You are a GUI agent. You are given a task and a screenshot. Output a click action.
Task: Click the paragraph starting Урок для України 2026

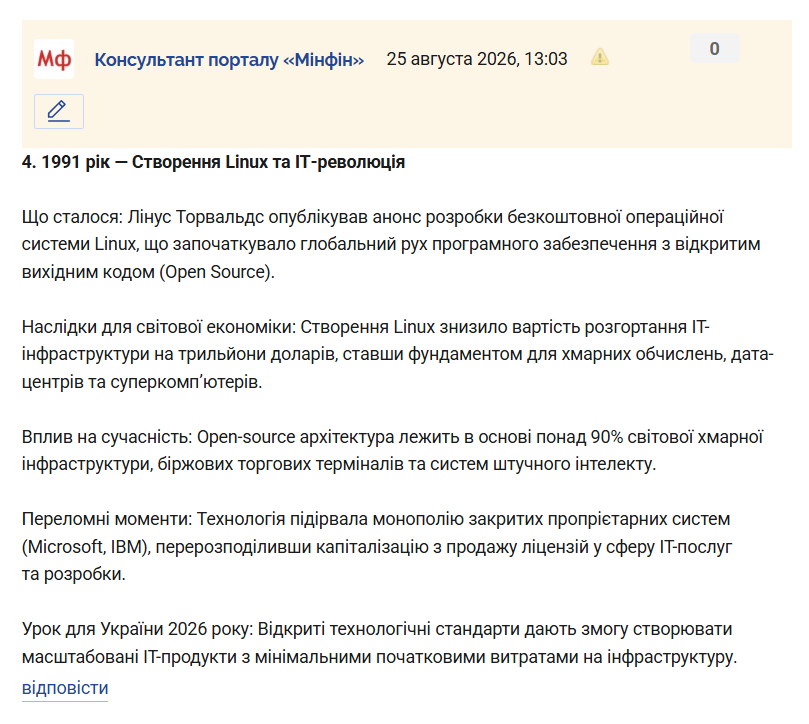[379, 643]
